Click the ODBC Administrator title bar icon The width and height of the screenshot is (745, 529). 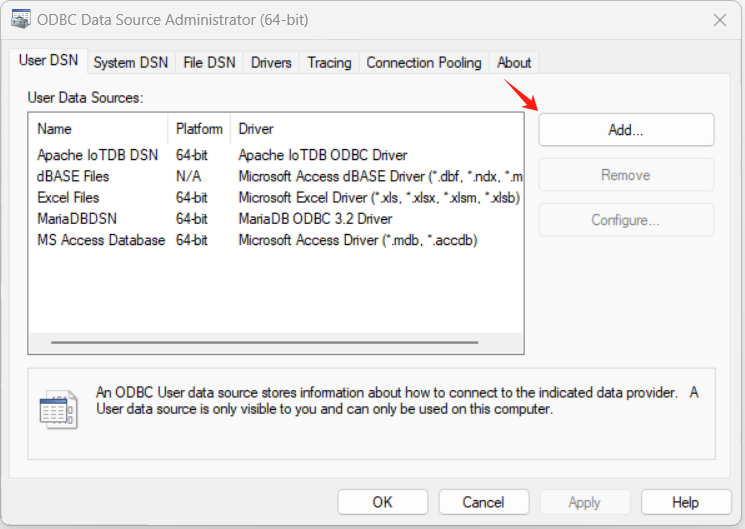[x=20, y=19]
